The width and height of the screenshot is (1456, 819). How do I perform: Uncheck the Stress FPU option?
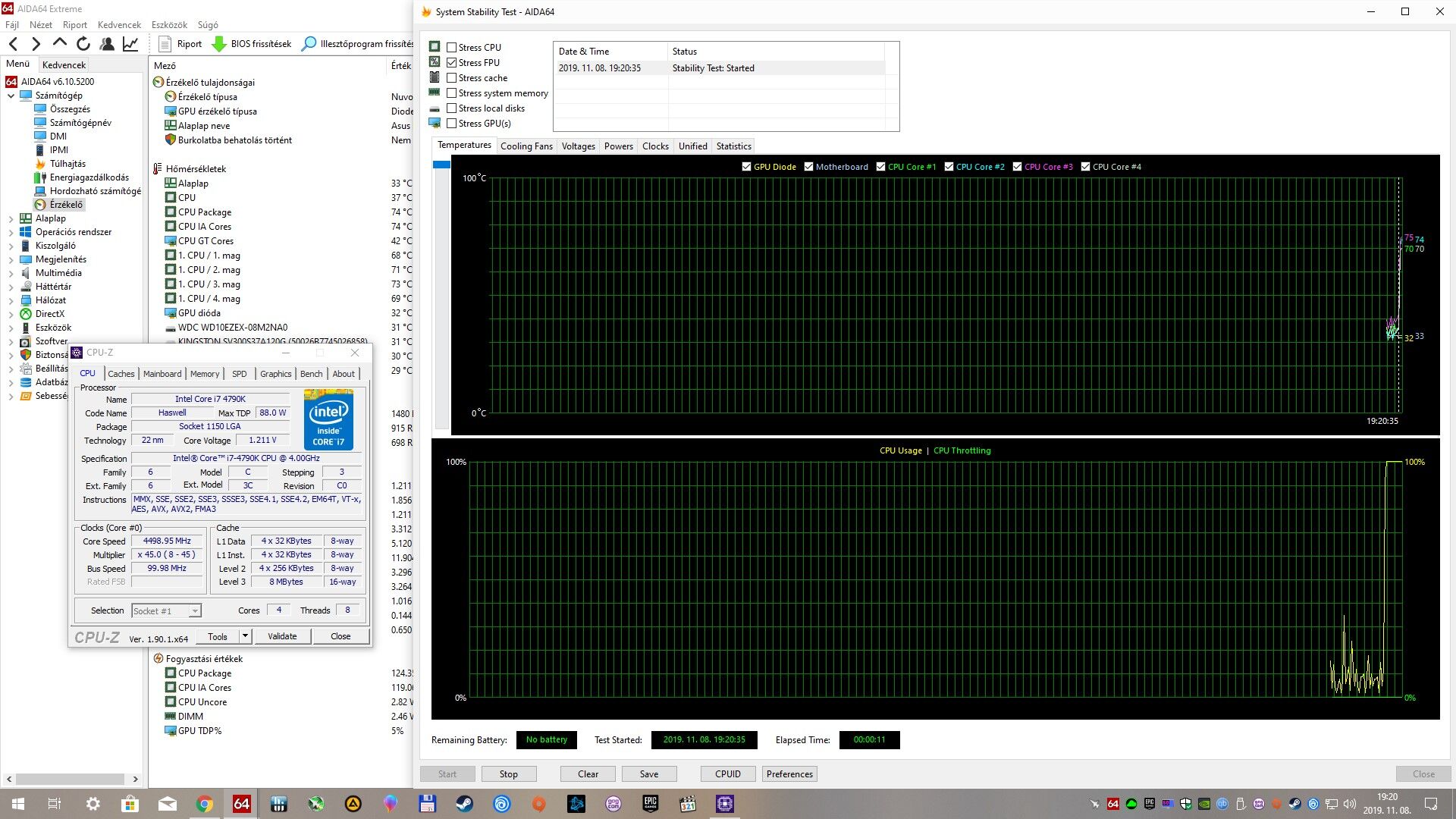click(452, 63)
